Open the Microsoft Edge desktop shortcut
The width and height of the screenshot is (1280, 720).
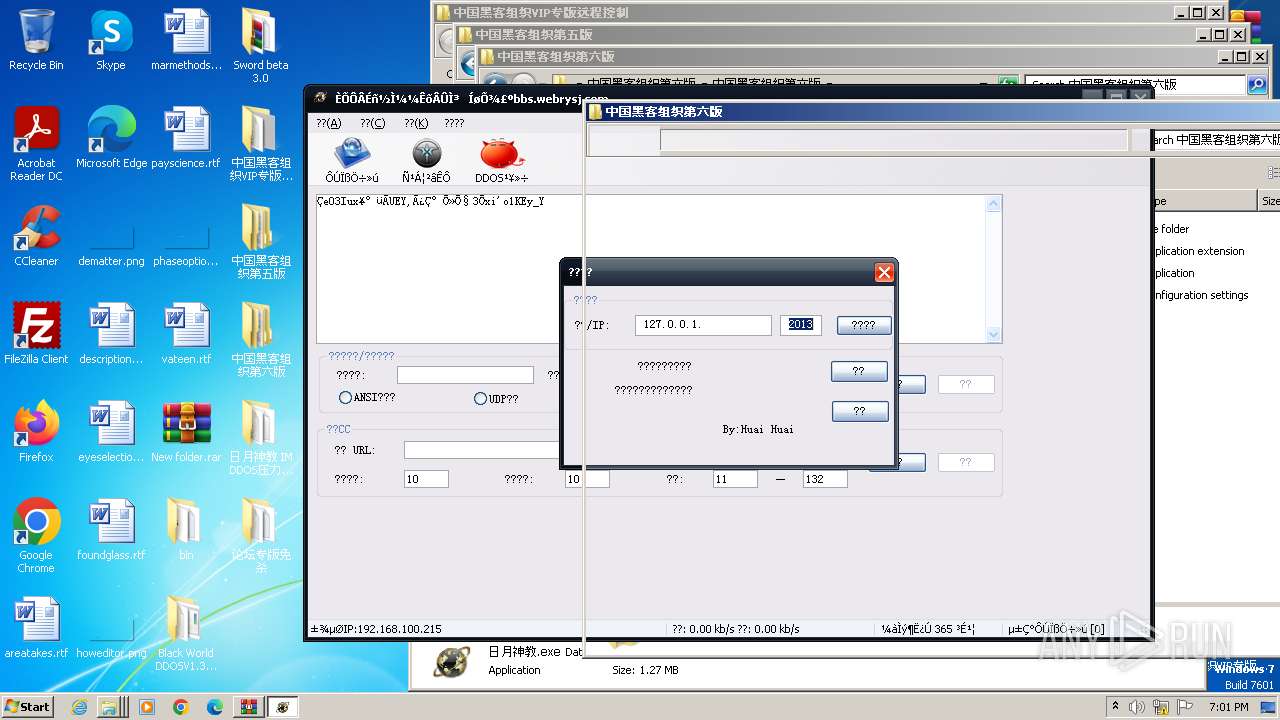[111, 138]
